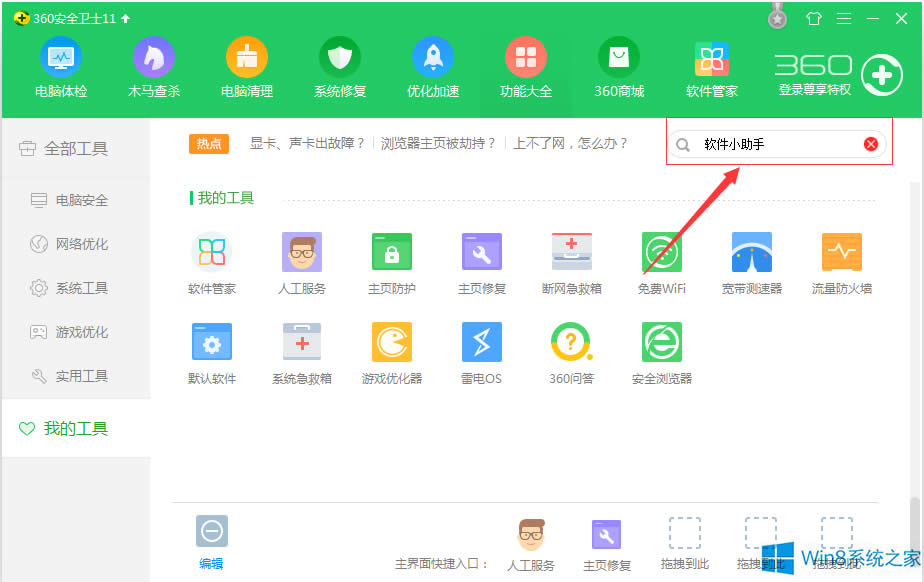
Task: Select 全部工具 in sidebar
Action: [75, 148]
